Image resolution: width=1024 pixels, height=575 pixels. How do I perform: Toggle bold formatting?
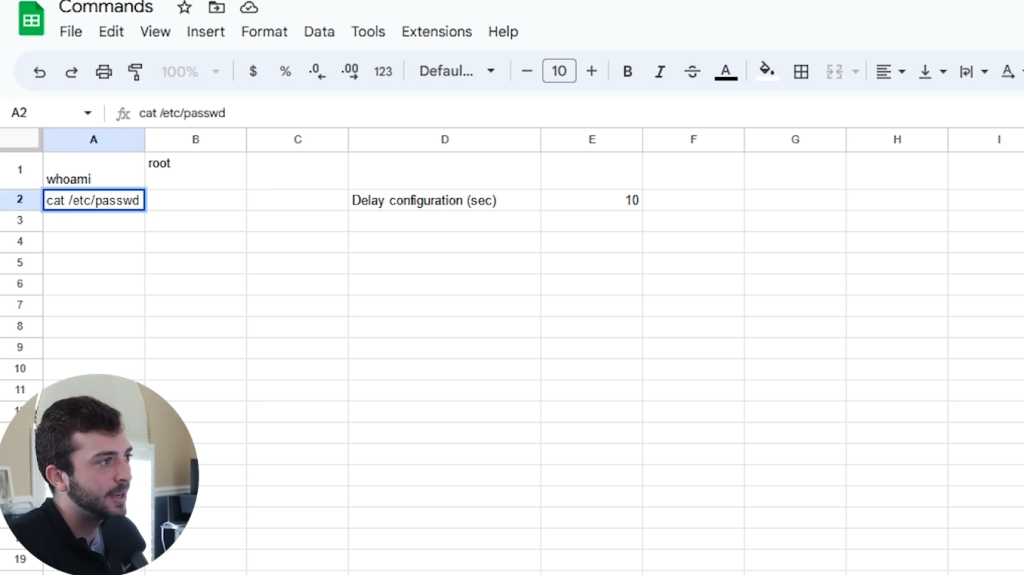628,71
